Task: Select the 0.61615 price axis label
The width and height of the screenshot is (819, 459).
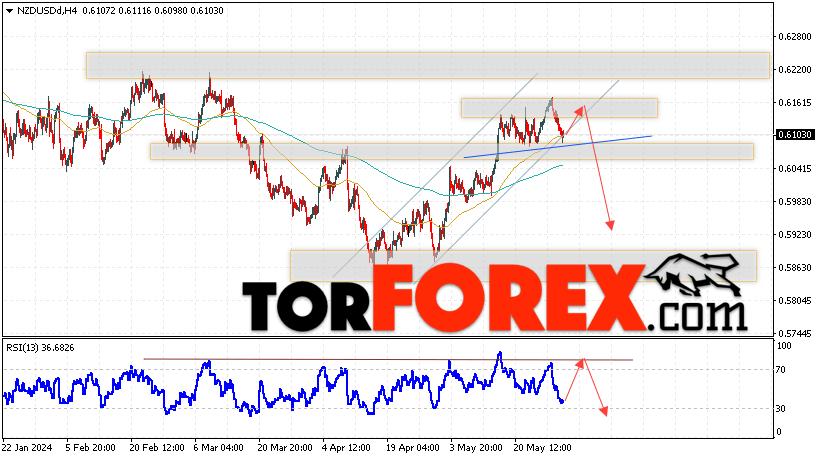Action: 794,102
